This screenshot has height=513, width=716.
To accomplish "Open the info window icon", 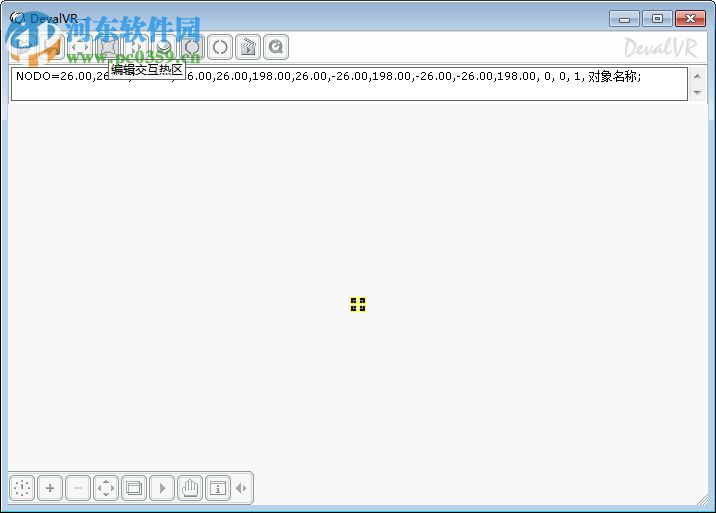I will (x=218, y=488).
